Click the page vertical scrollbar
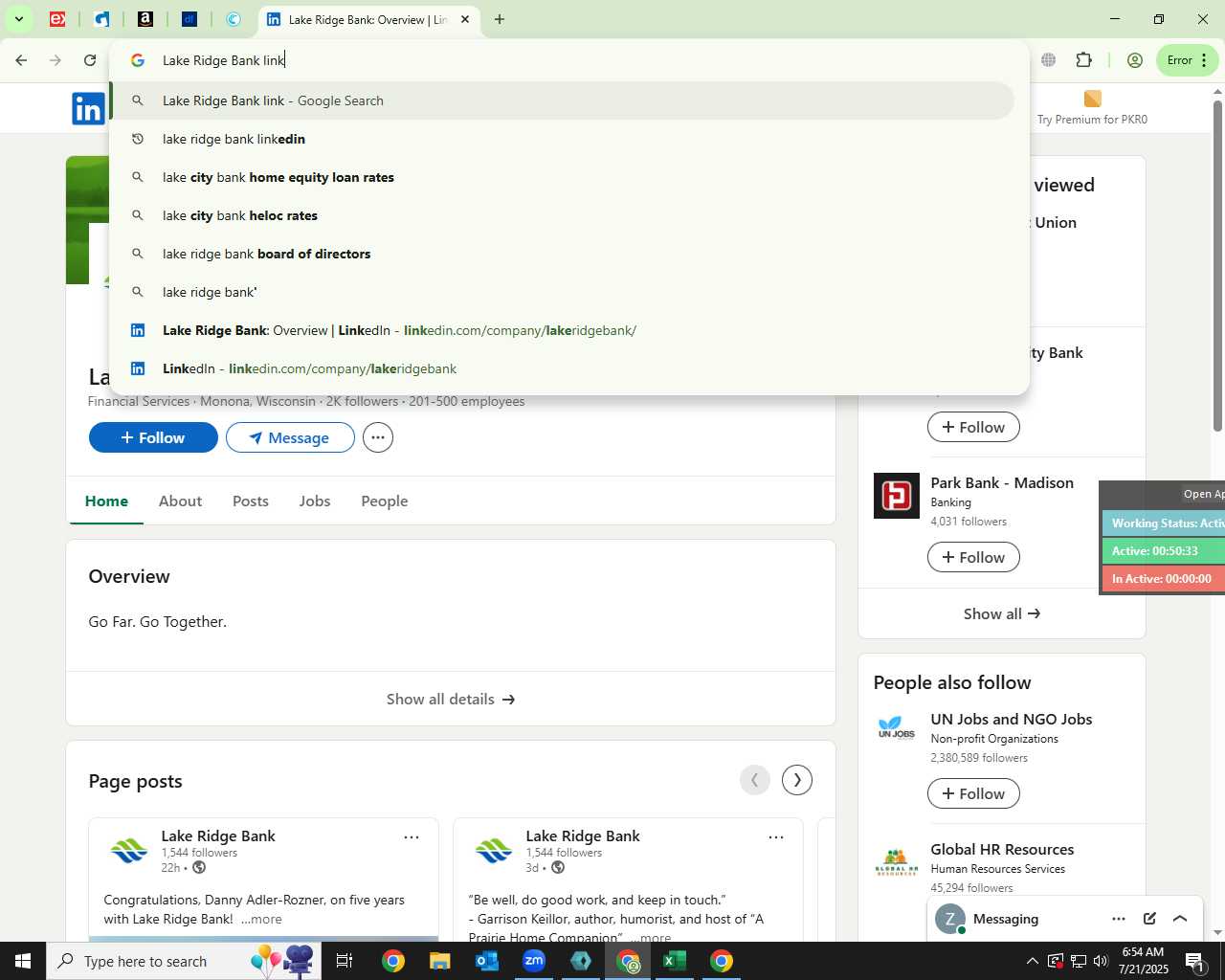The image size is (1225, 980). [1217, 264]
